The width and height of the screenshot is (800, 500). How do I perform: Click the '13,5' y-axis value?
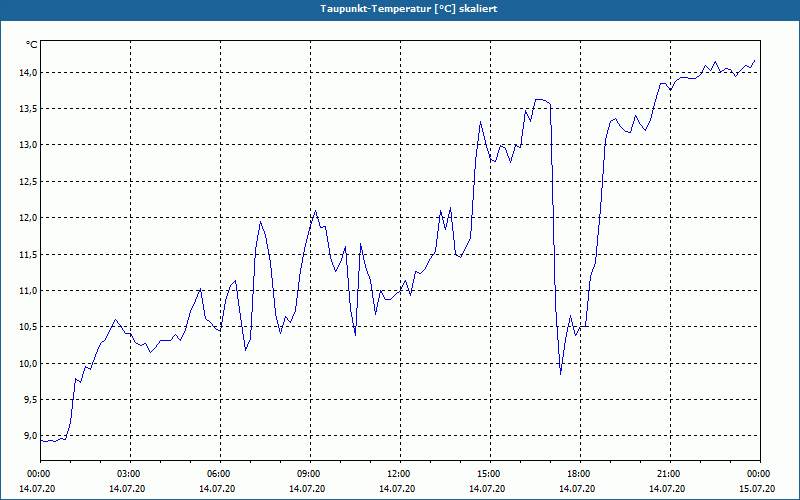(29, 109)
